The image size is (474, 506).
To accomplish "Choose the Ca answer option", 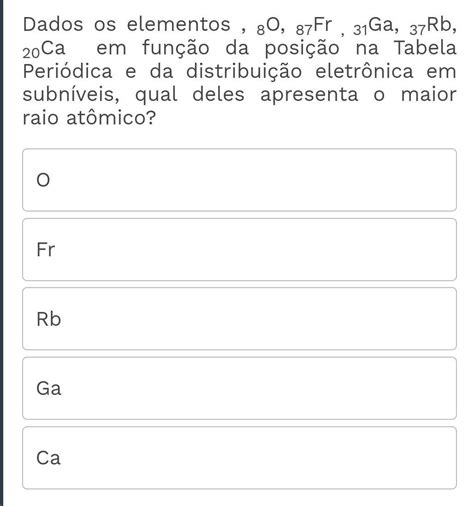I will tap(239, 458).
